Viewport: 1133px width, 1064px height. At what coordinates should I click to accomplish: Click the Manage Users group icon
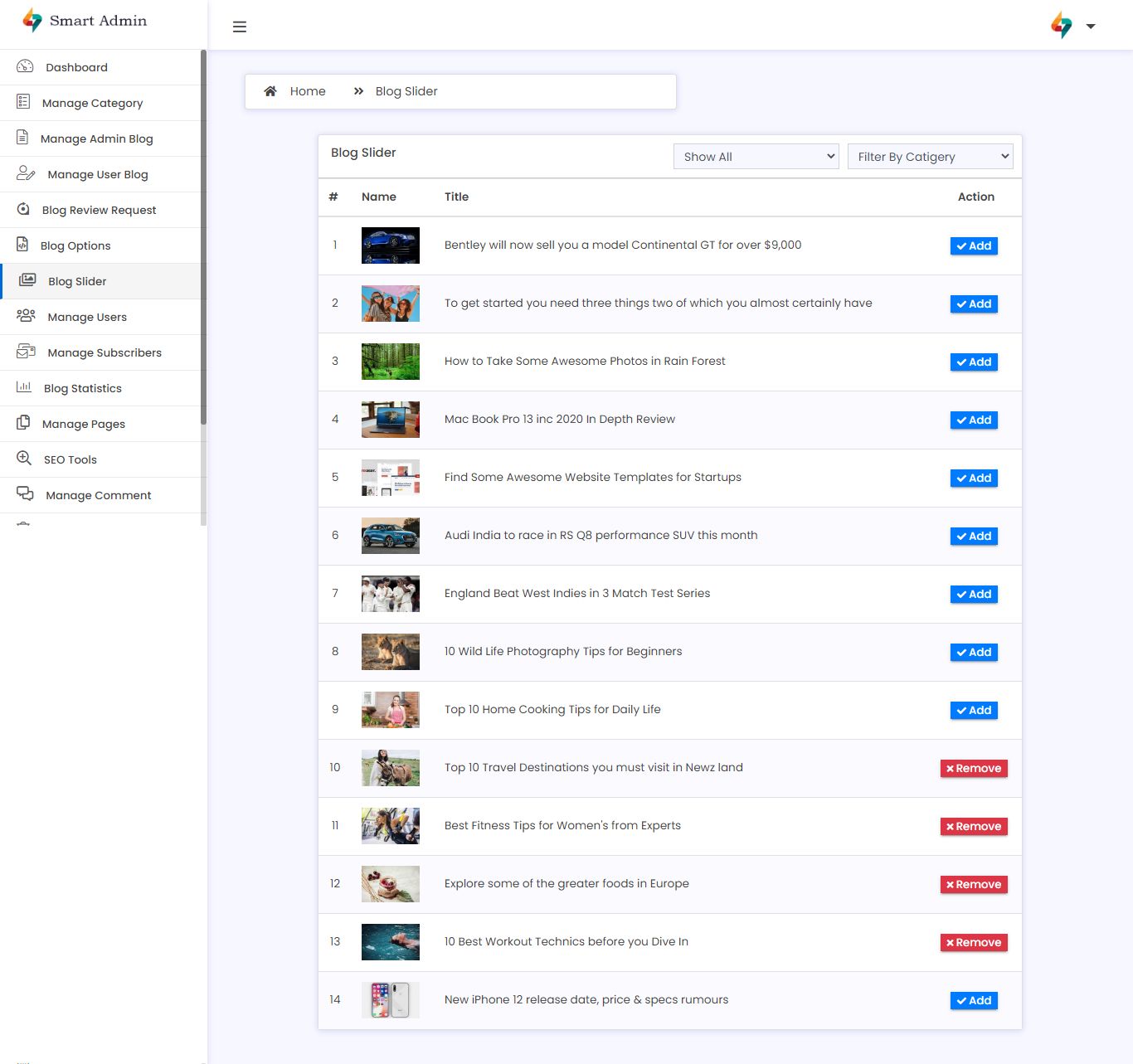click(26, 316)
